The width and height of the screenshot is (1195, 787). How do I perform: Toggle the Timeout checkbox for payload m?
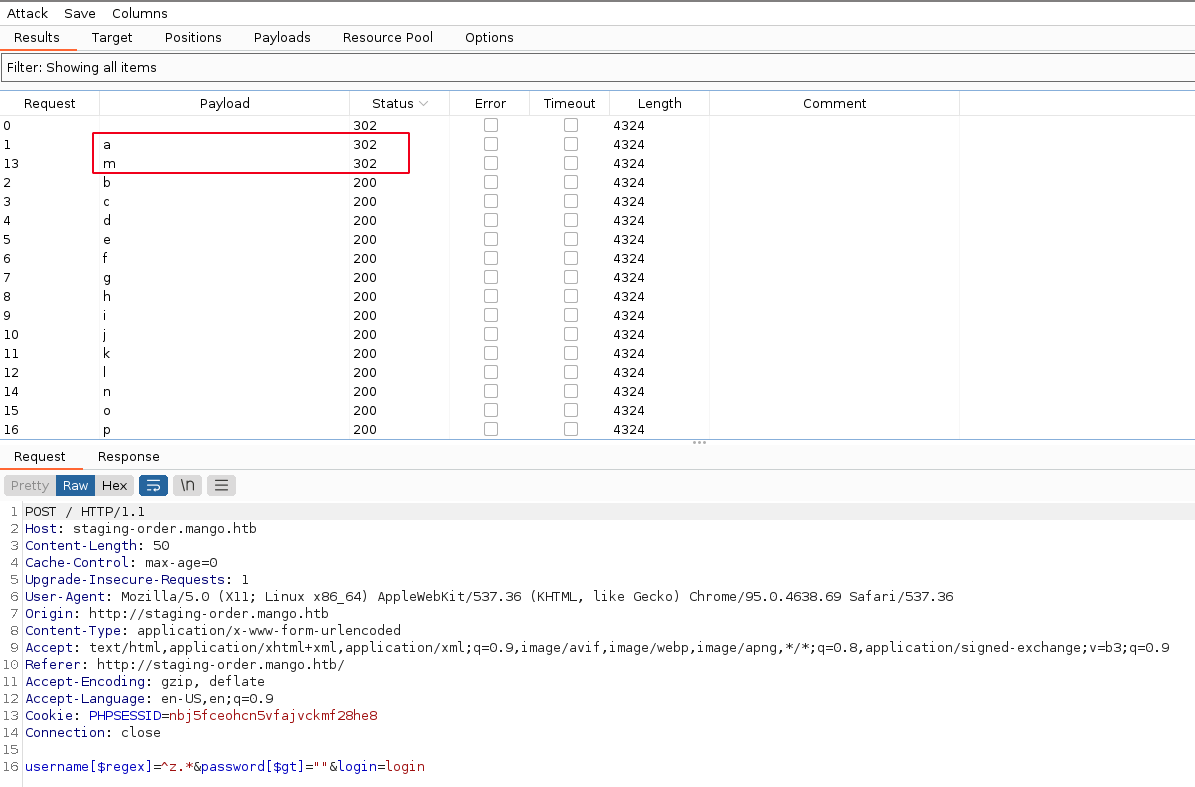pos(570,163)
